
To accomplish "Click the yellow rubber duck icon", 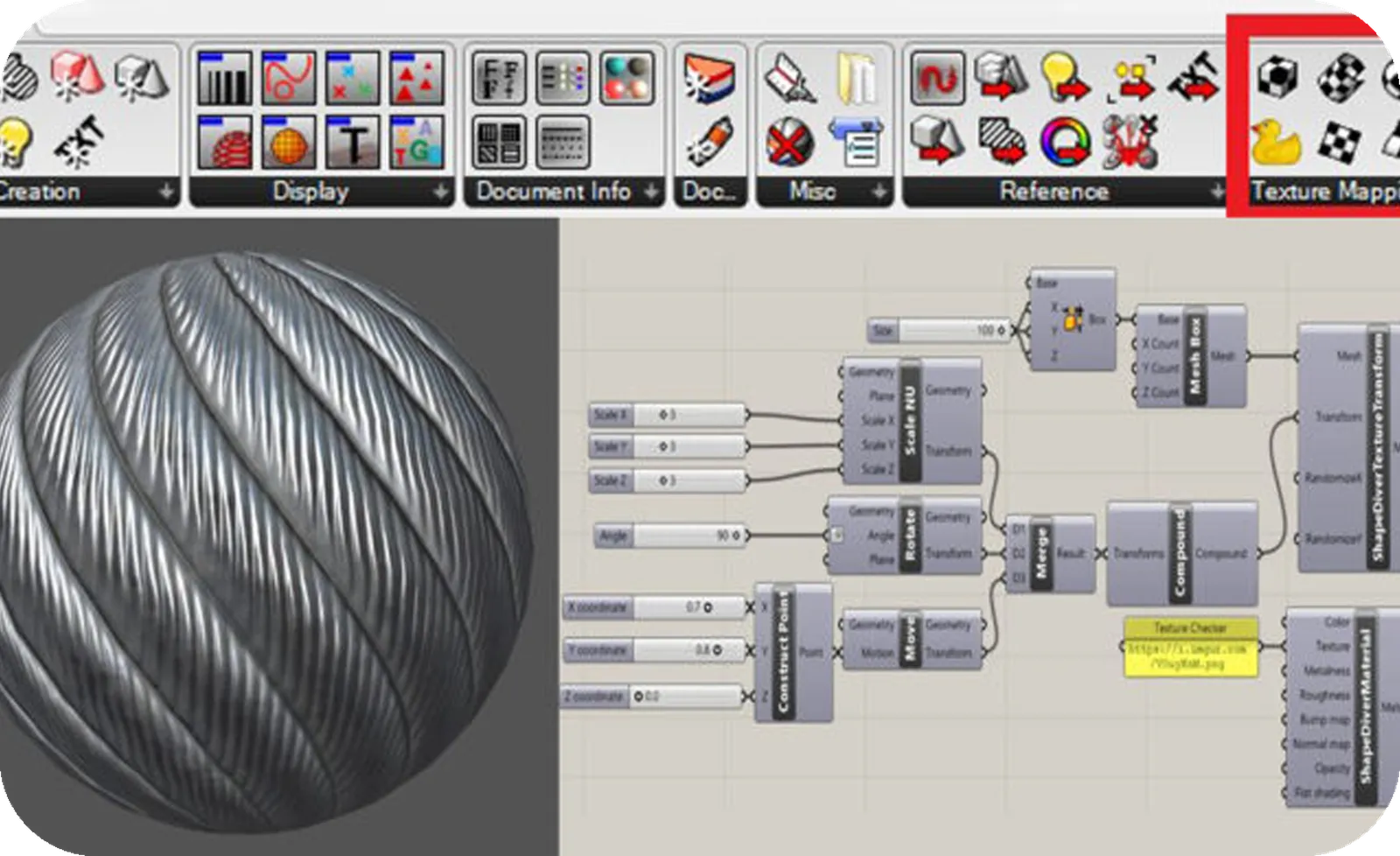I will tap(1276, 142).
